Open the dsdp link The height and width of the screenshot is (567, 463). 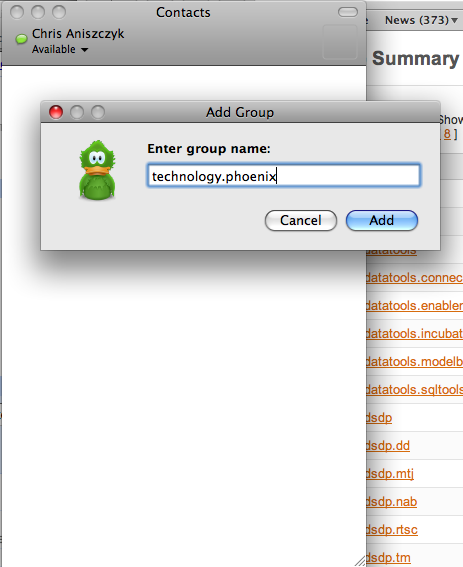coord(379,418)
